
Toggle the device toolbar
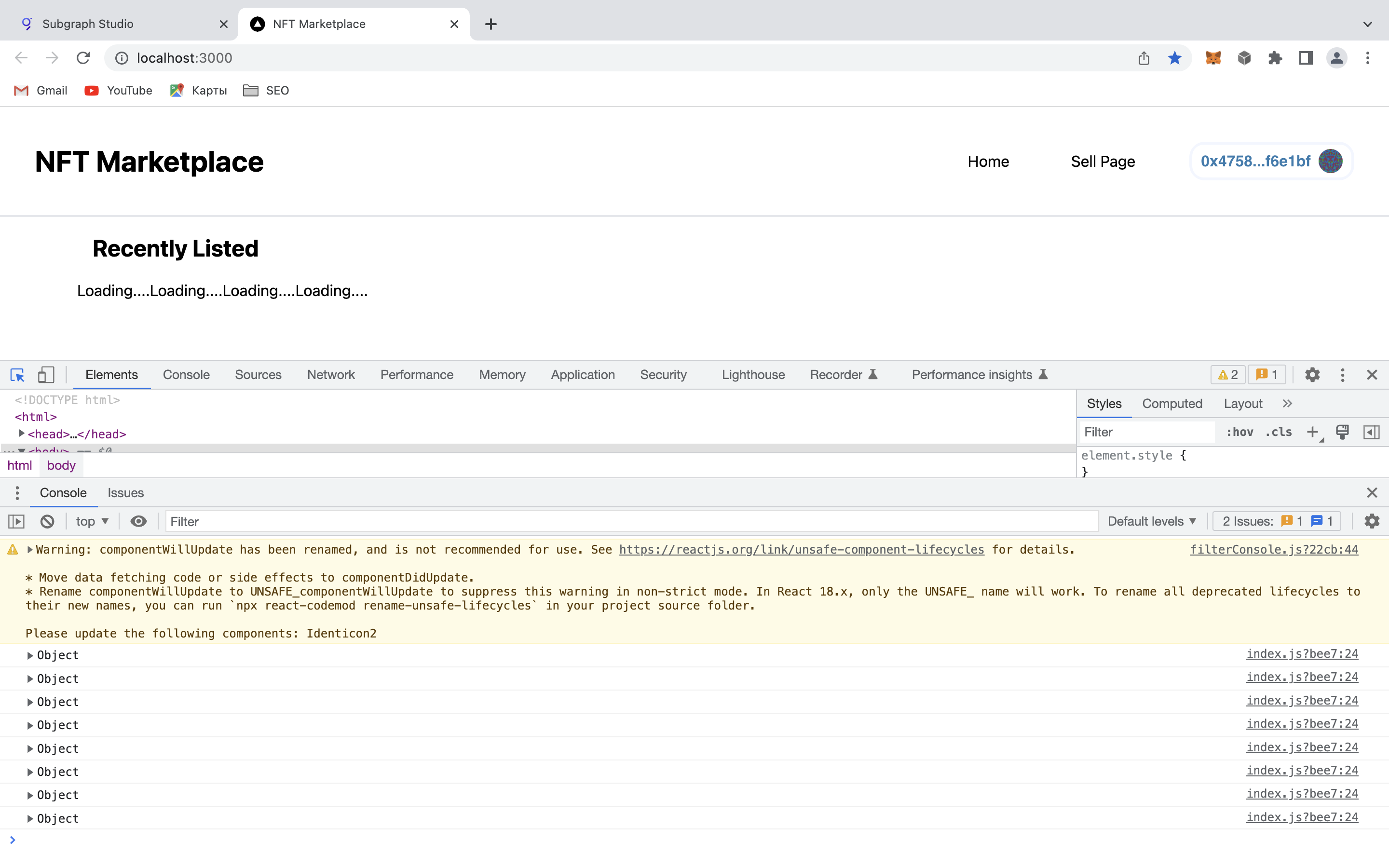click(x=46, y=375)
